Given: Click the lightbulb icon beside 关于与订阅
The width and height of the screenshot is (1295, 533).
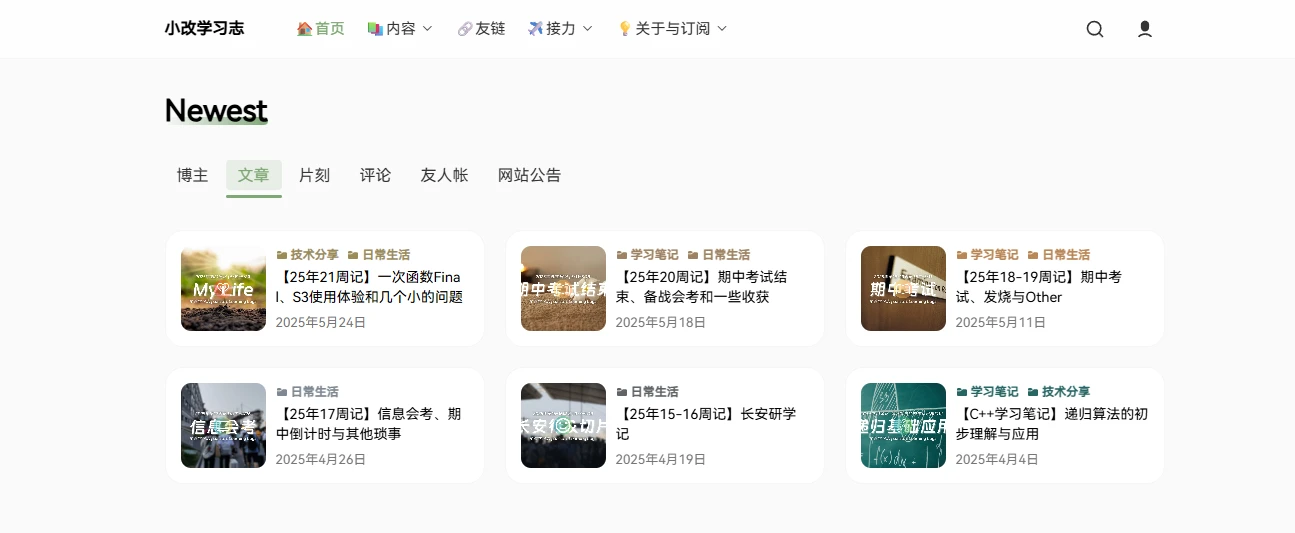Looking at the screenshot, I should point(624,29).
